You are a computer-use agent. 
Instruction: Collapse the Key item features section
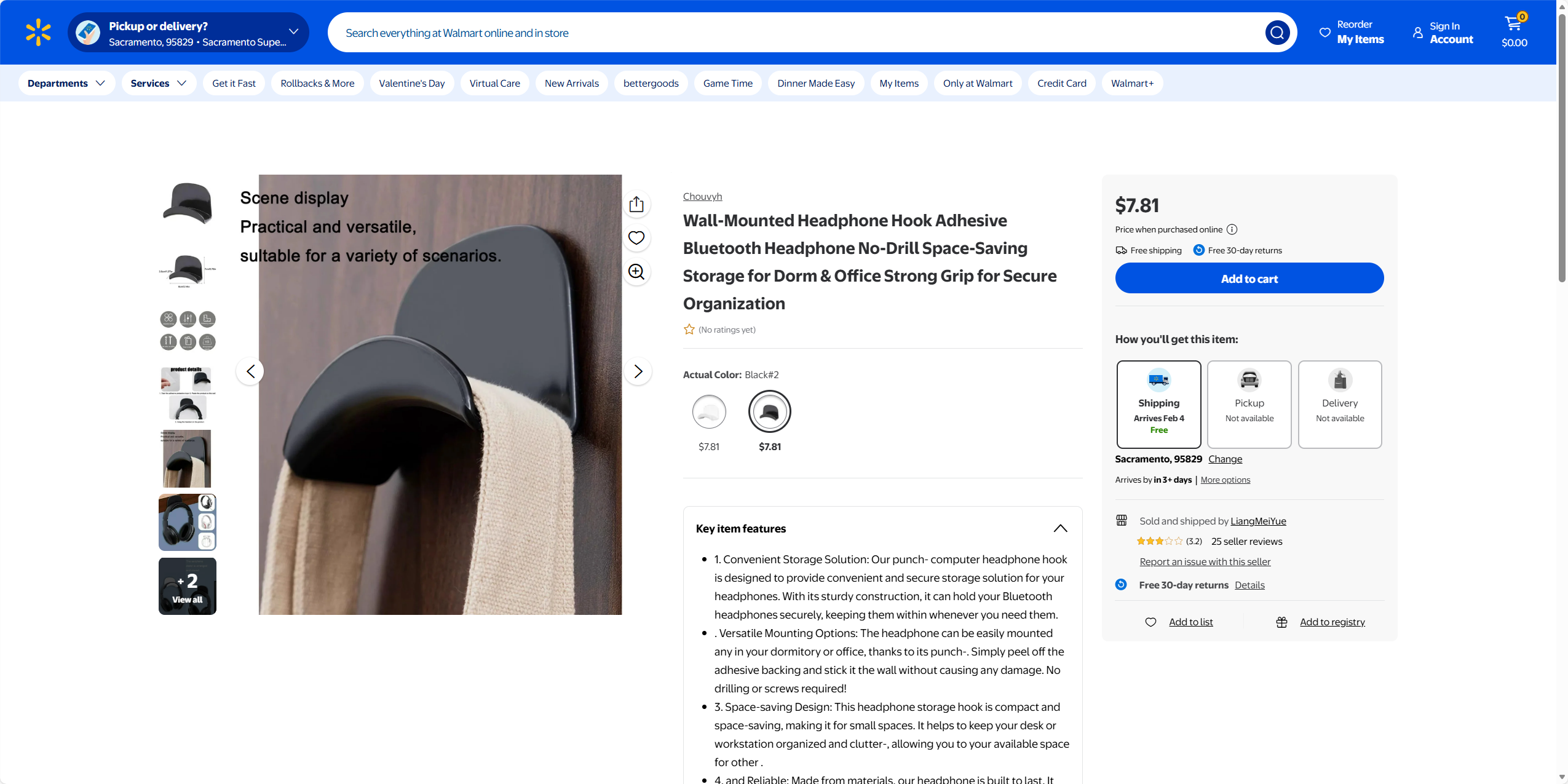(1060, 529)
